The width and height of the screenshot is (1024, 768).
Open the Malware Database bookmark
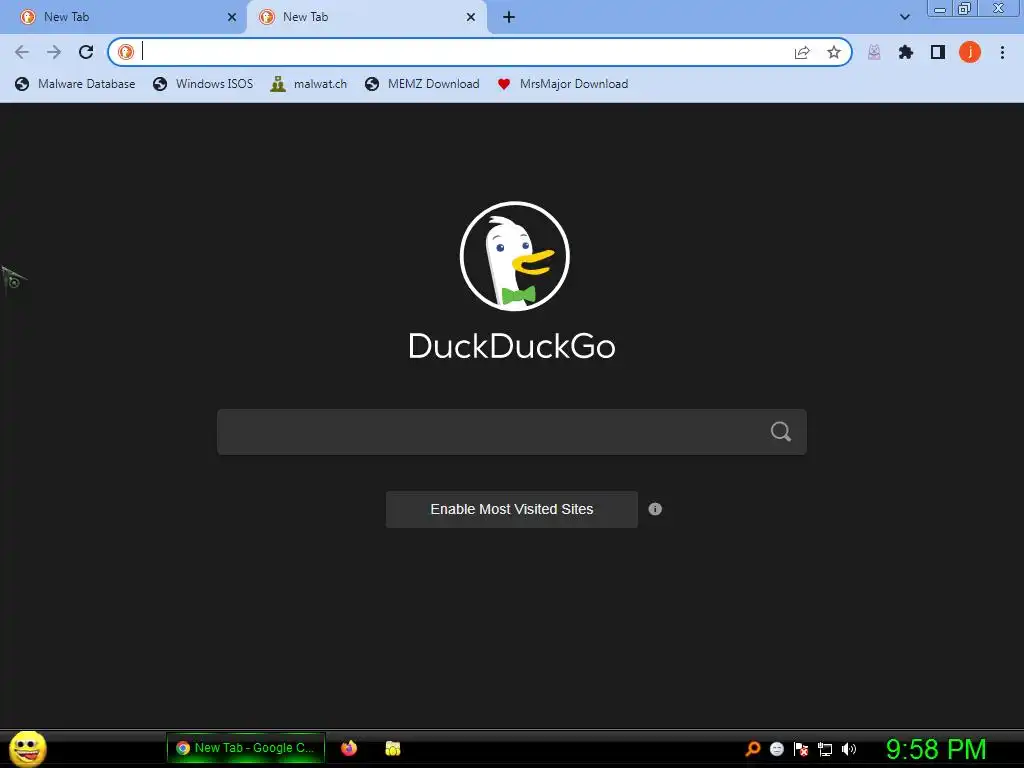pos(75,84)
